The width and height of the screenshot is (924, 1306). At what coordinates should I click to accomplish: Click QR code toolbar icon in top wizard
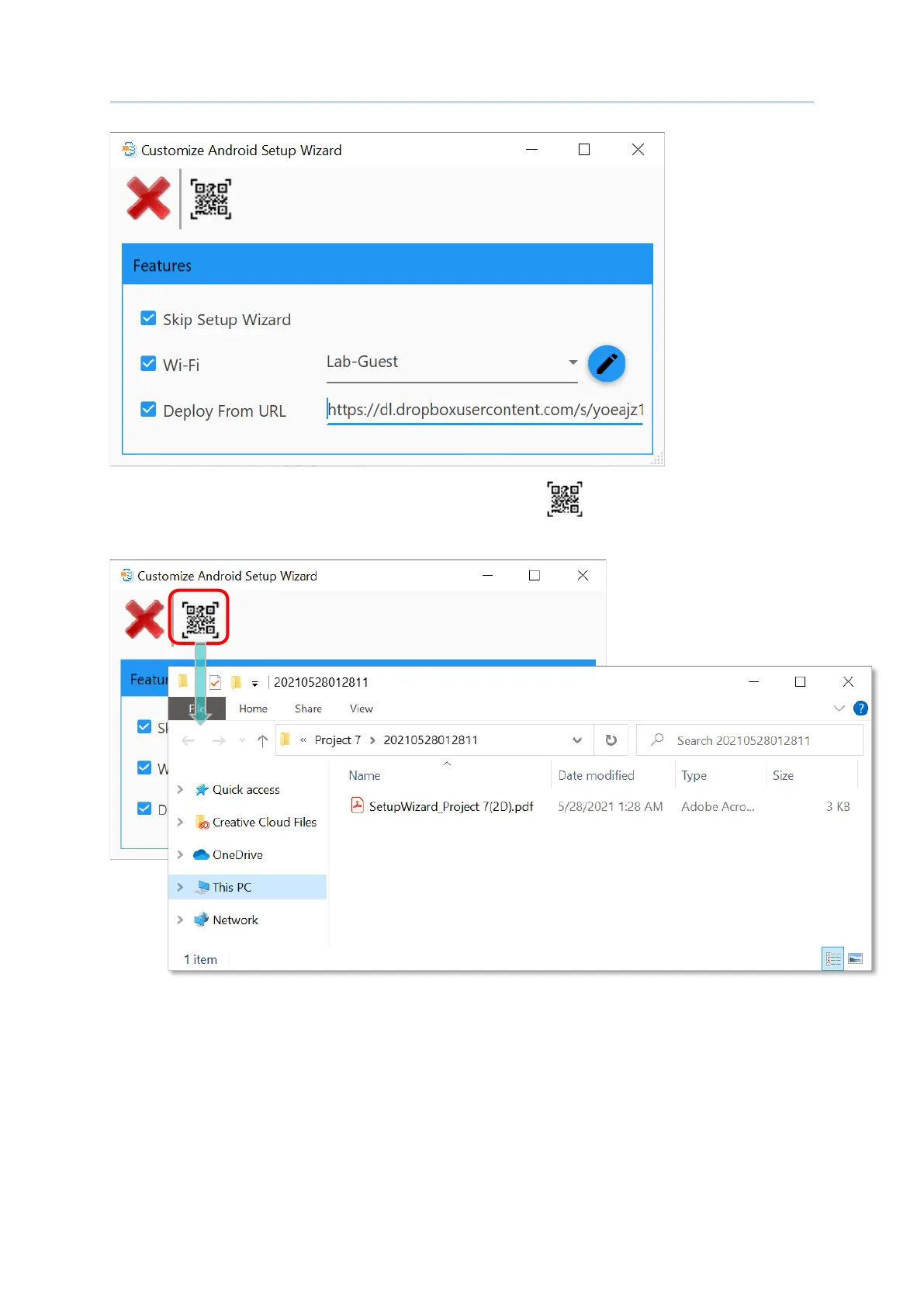(211, 199)
